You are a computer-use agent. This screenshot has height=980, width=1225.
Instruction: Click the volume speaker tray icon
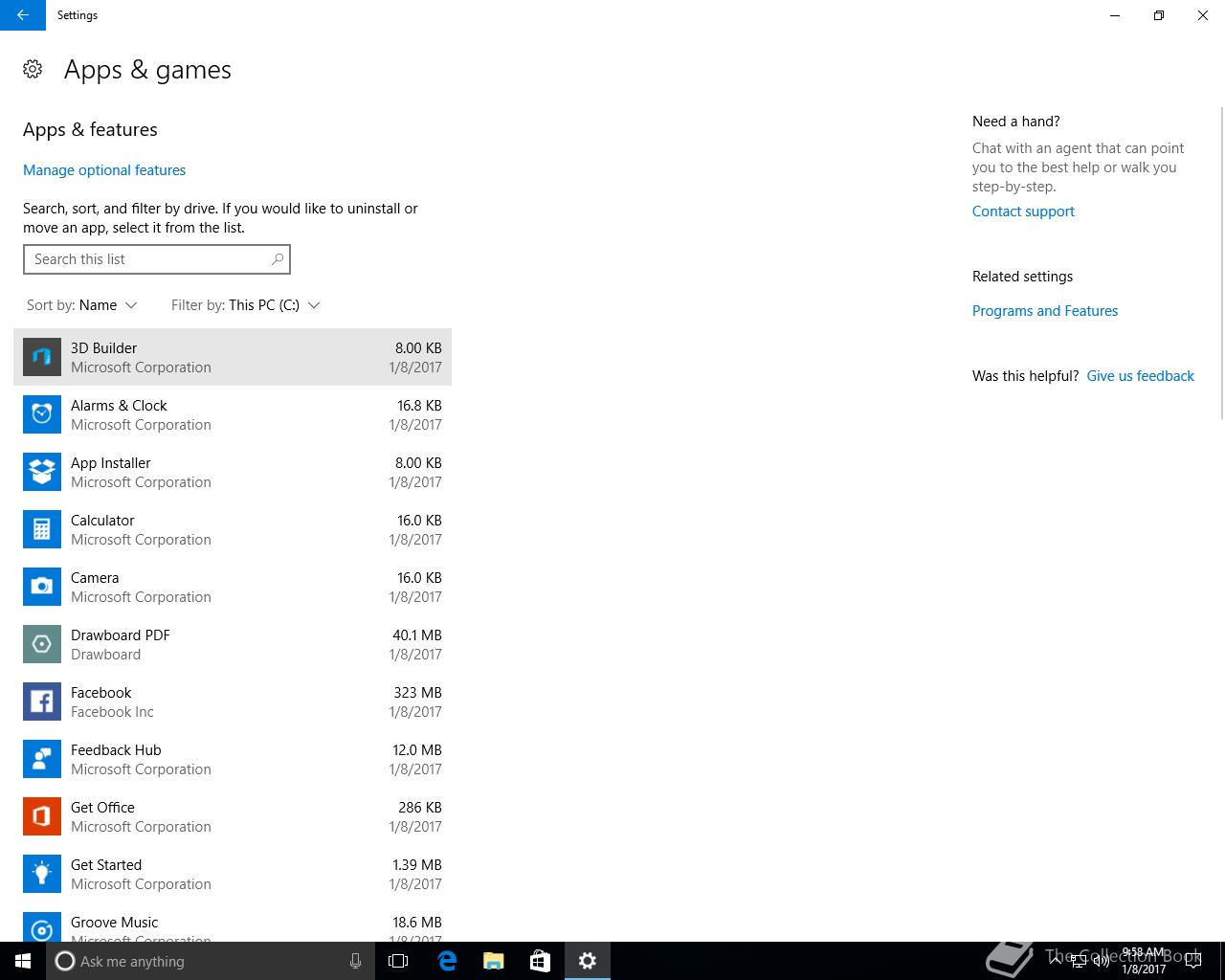(1101, 961)
